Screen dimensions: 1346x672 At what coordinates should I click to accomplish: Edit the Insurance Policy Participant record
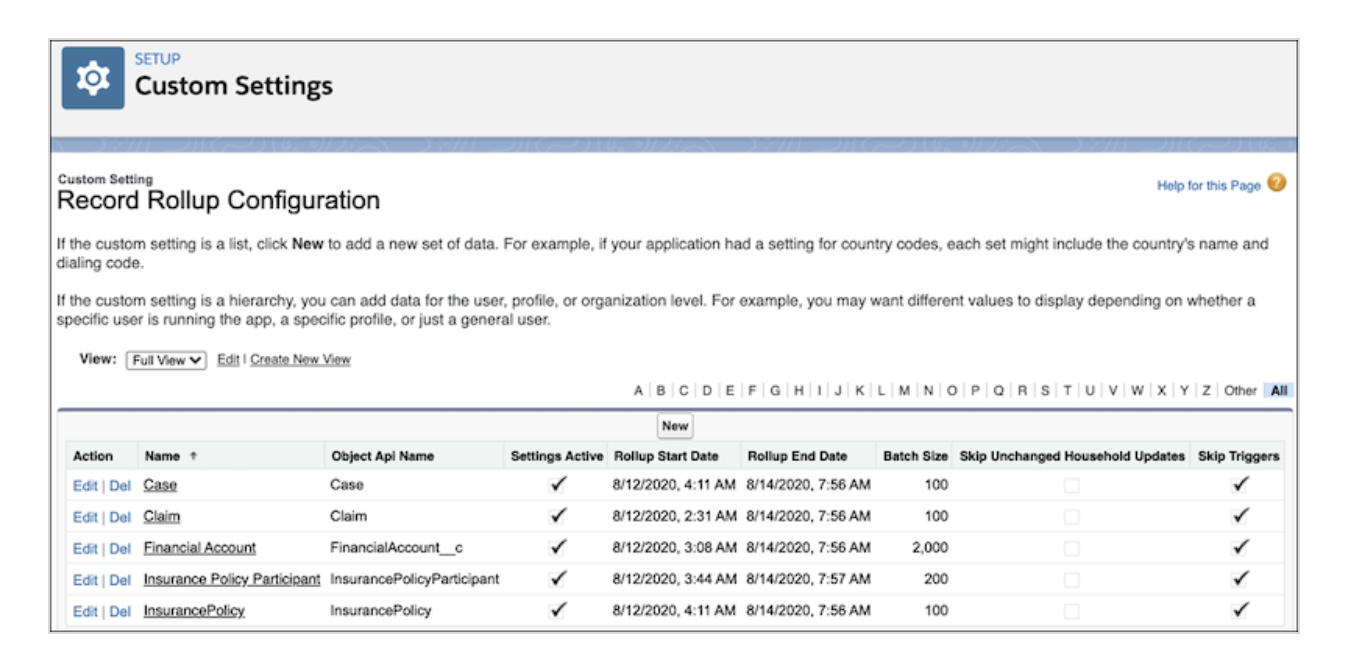click(x=85, y=579)
